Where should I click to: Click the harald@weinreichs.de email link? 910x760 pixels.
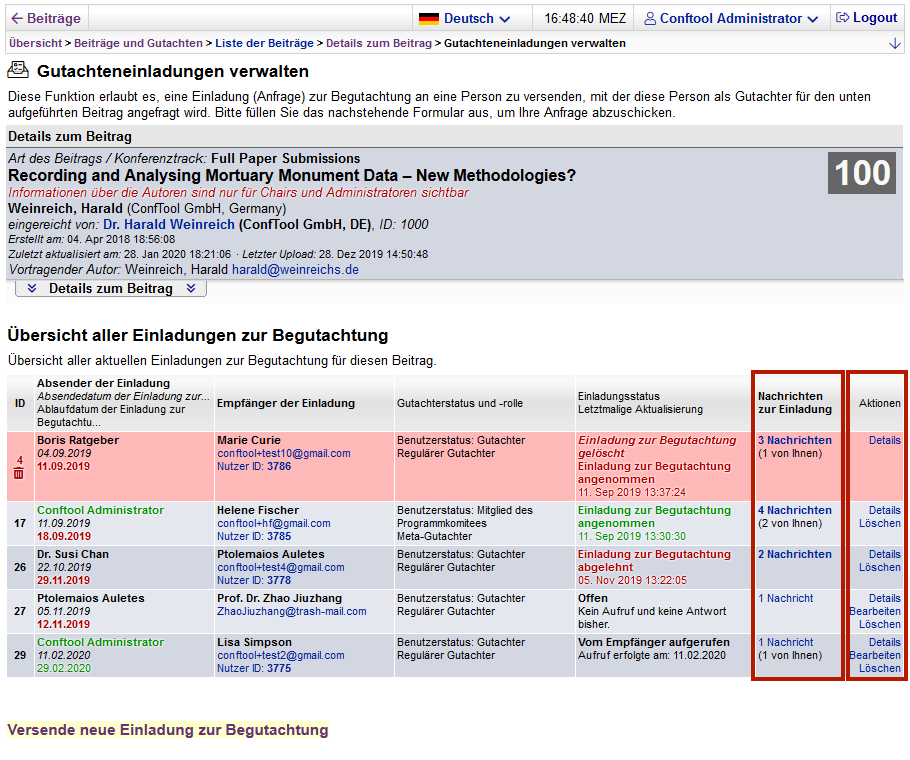(x=295, y=270)
